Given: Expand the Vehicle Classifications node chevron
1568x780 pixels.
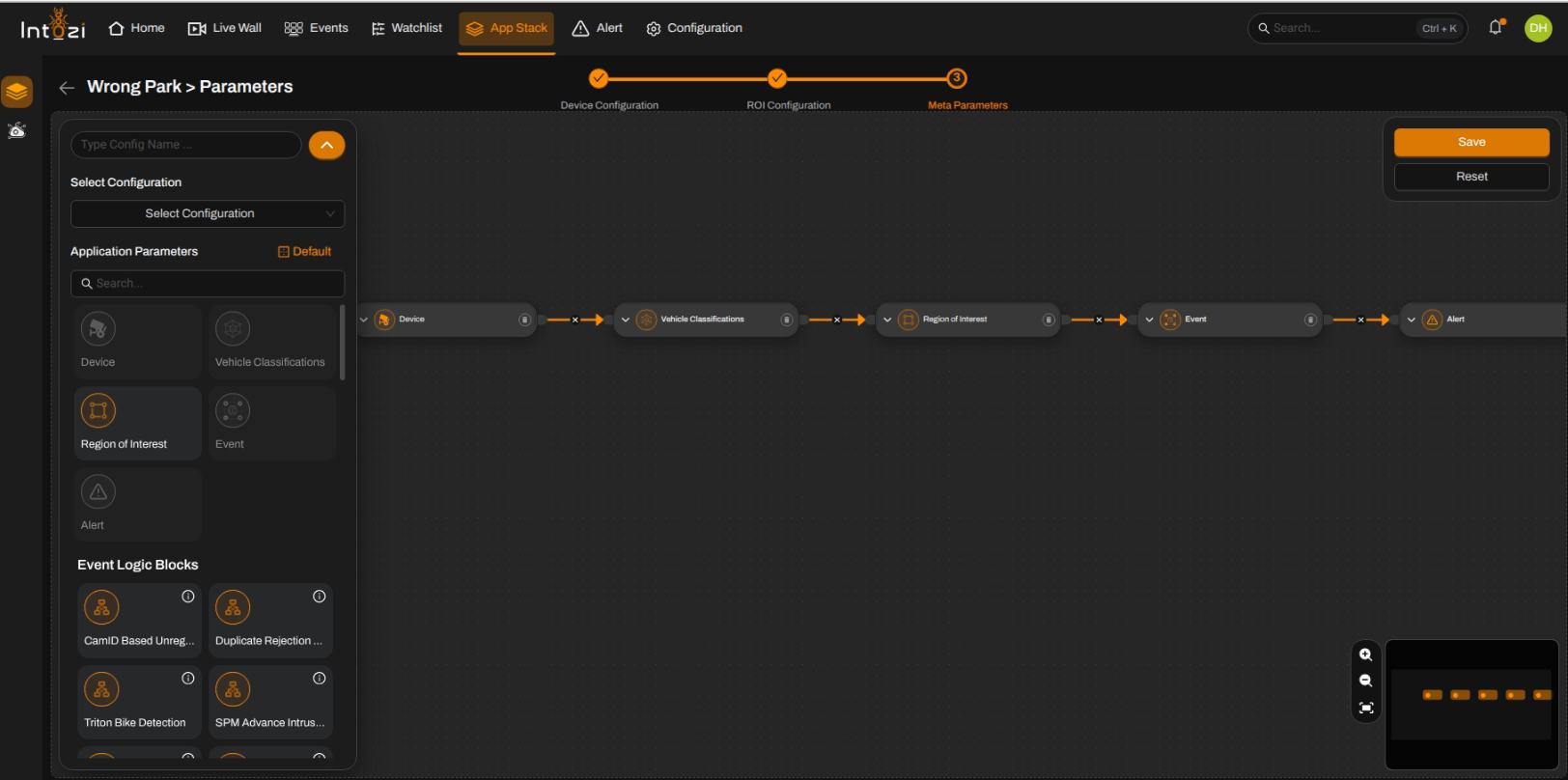Looking at the screenshot, I should click(626, 320).
